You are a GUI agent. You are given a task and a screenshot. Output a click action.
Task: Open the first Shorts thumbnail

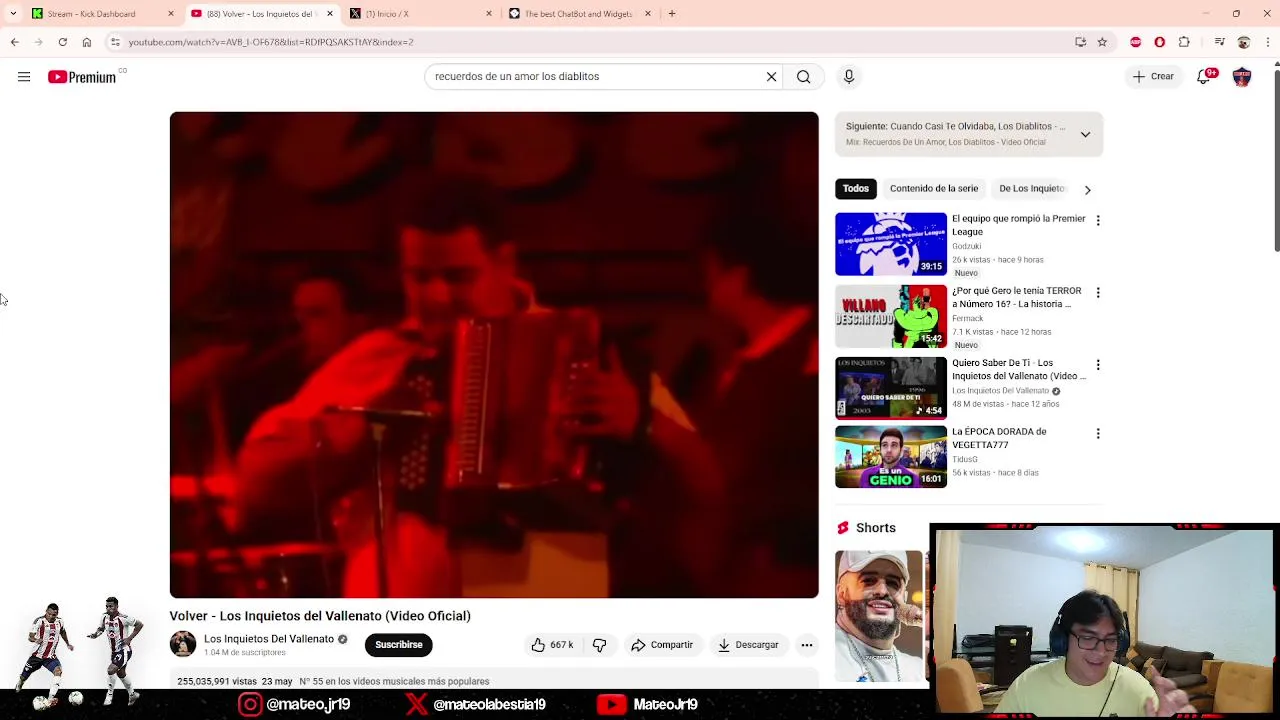tap(879, 615)
